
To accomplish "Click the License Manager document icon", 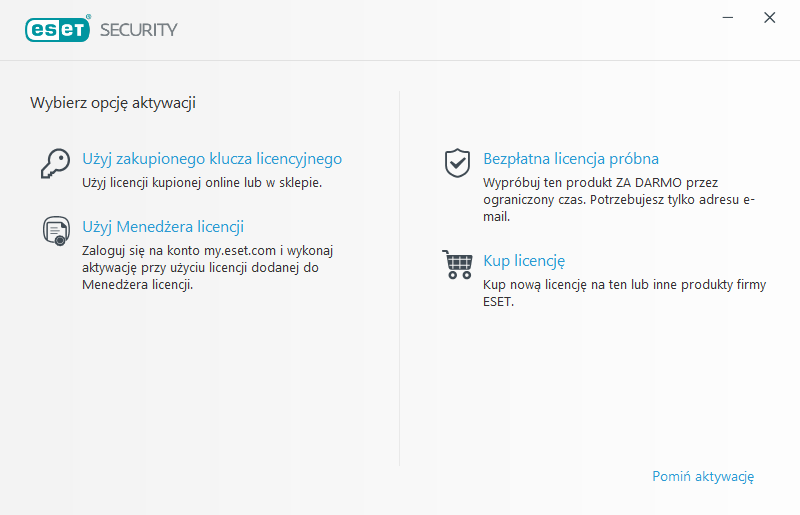I will pyautogui.click(x=55, y=231).
